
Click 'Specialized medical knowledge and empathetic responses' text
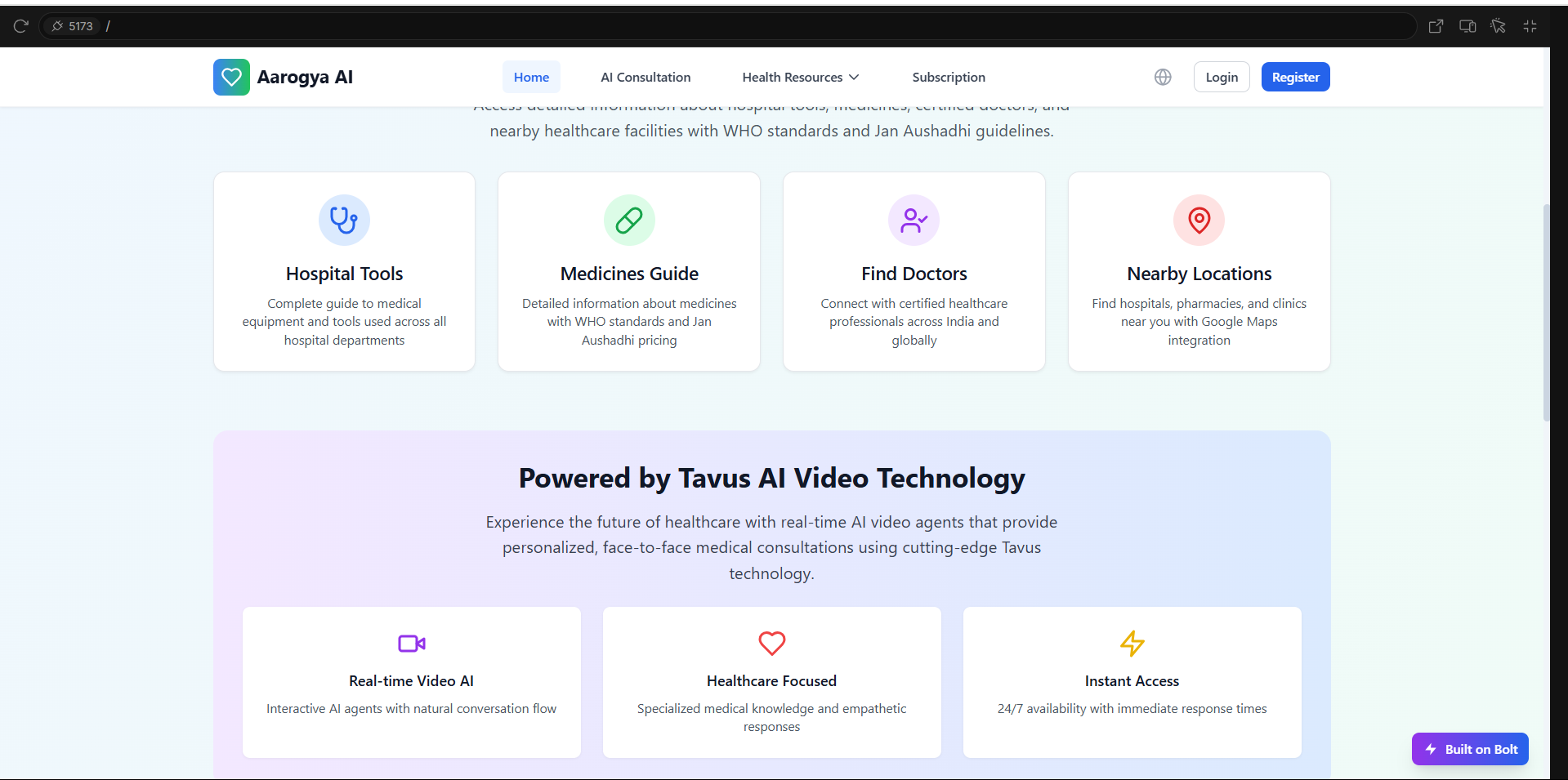[x=771, y=718]
